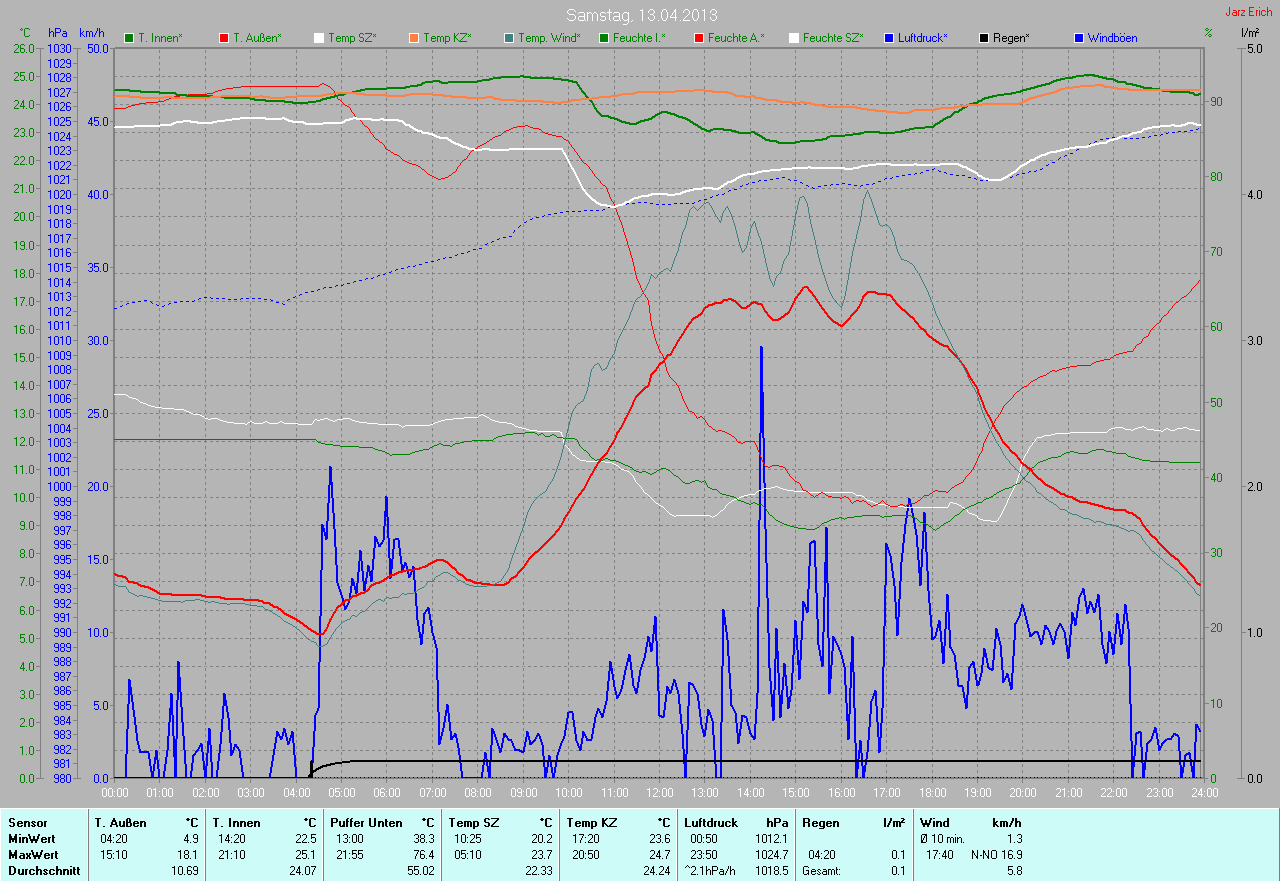The width and height of the screenshot is (1280, 881).
Task: Click the teal swatch beside Temp. Wind
Action: tap(509, 38)
